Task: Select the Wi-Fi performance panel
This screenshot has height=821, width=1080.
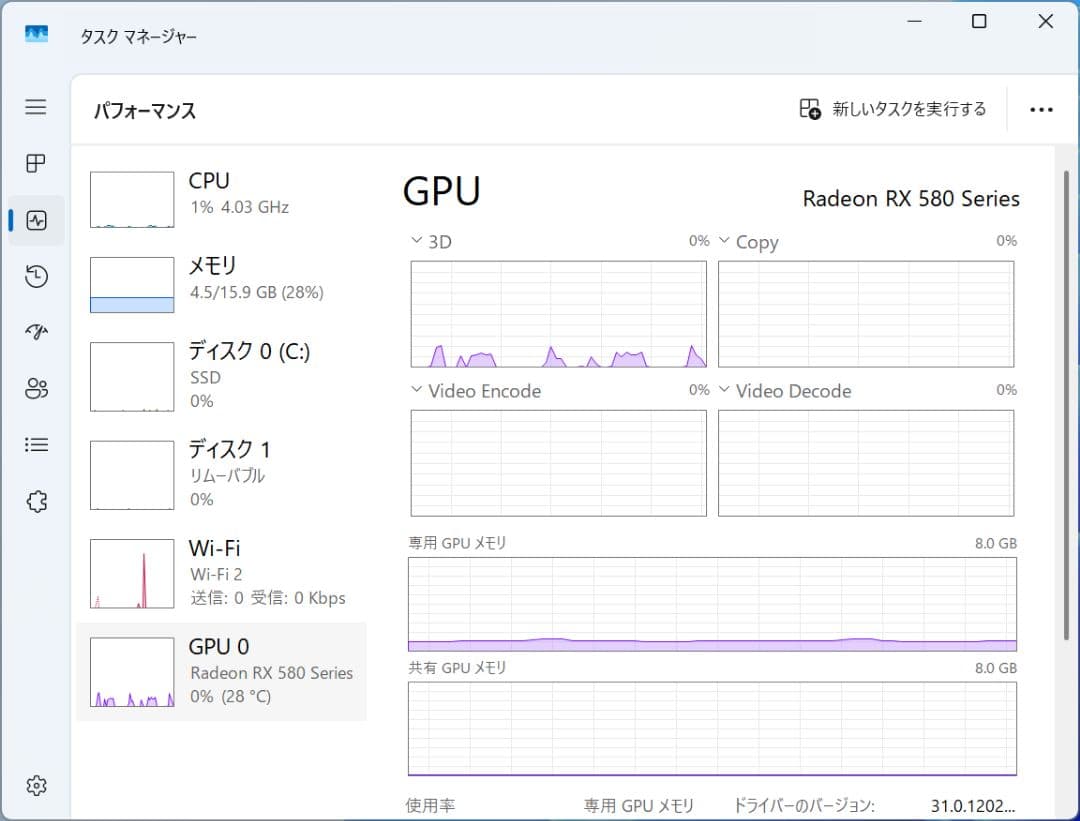Action: [220, 572]
